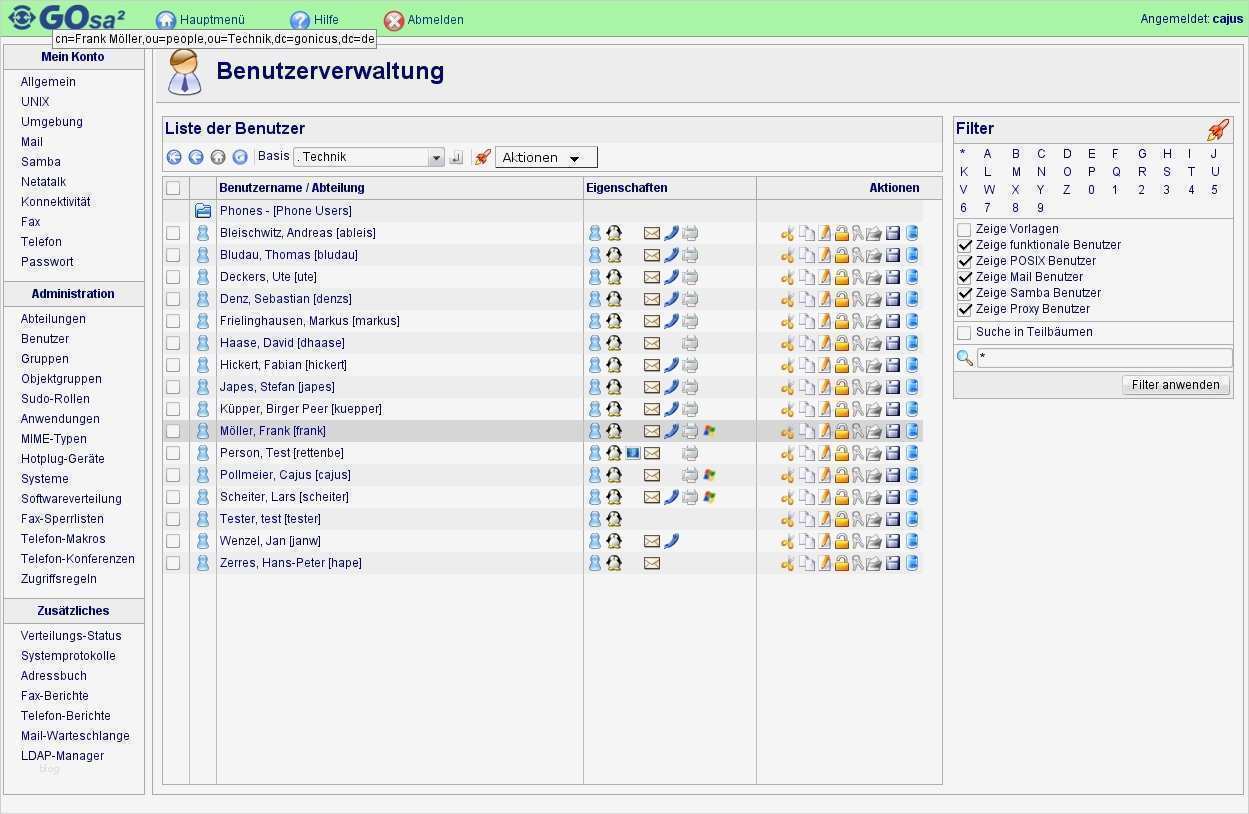Toggle select-all checkbox in list header
Screen dimensions: 1249x814
tap(173, 188)
